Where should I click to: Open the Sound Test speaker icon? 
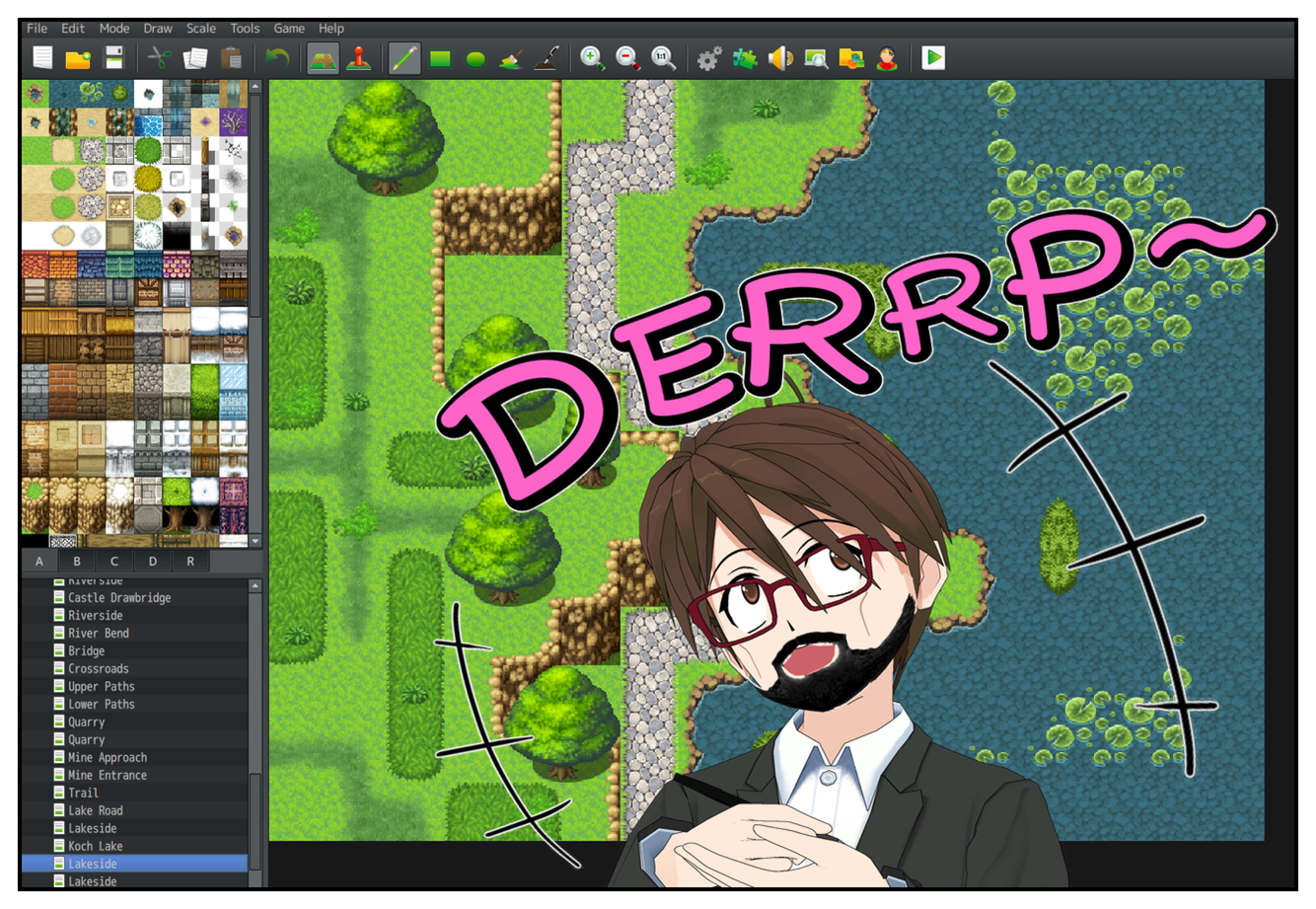780,59
